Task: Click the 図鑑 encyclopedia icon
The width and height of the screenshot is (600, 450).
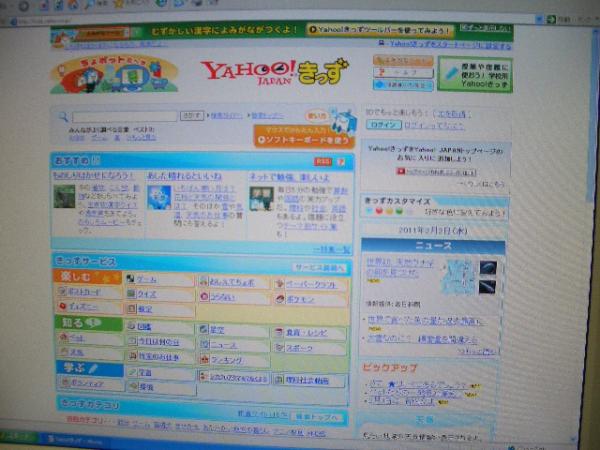Action: point(131,326)
